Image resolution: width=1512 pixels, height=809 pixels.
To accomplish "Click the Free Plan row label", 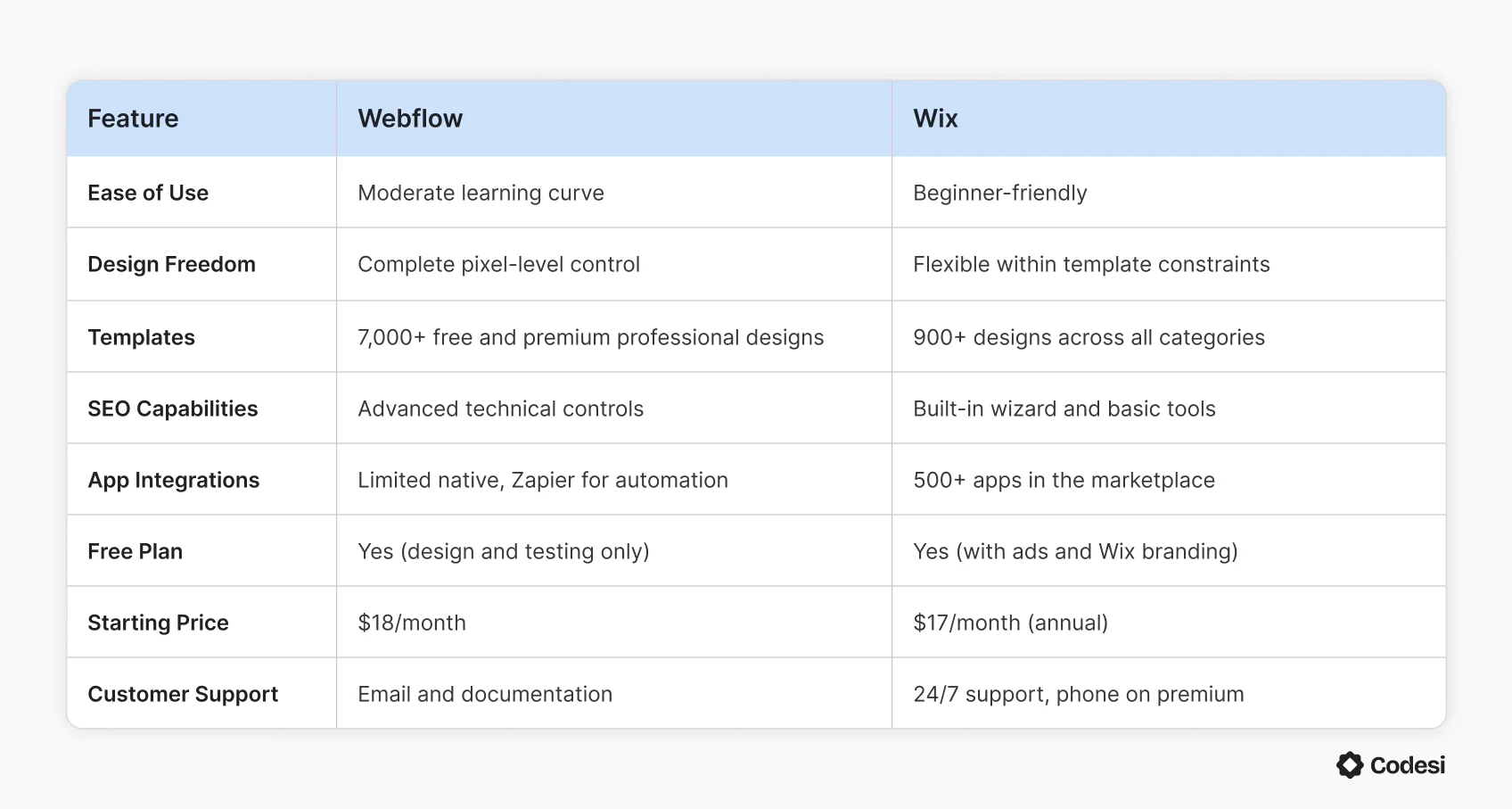I will coord(135,551).
